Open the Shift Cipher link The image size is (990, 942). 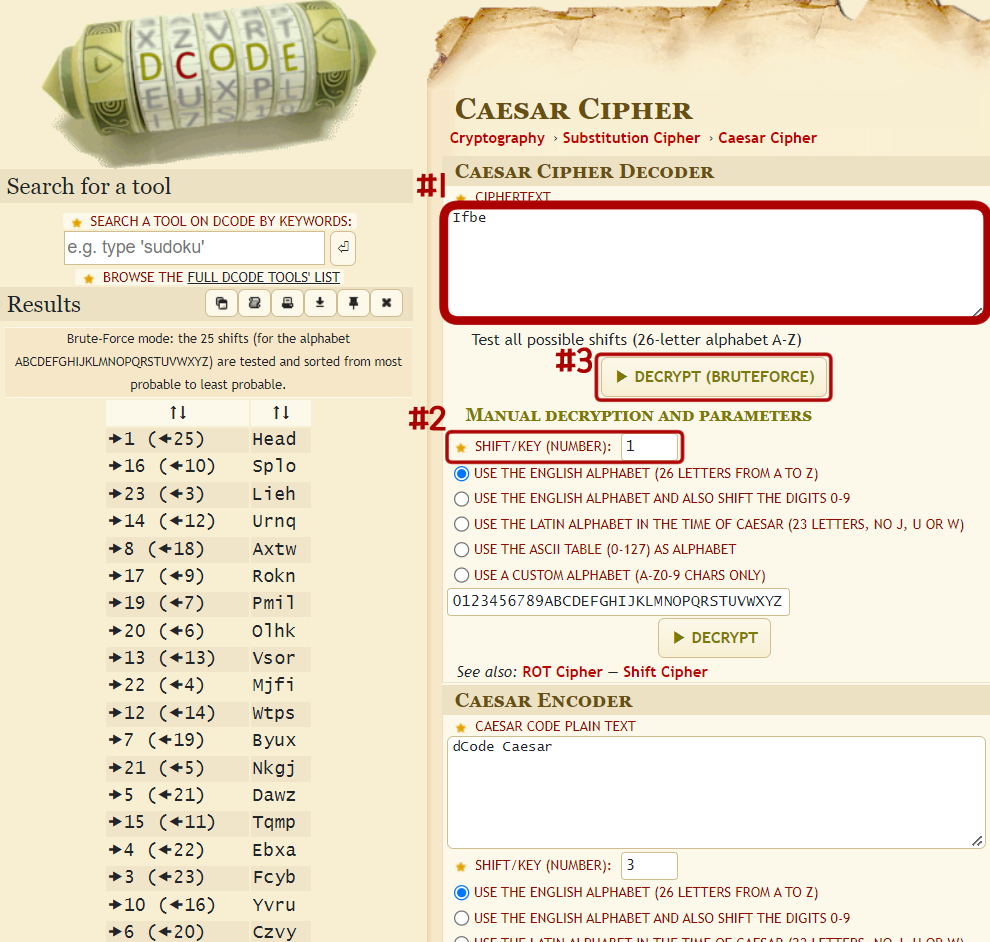tap(665, 672)
